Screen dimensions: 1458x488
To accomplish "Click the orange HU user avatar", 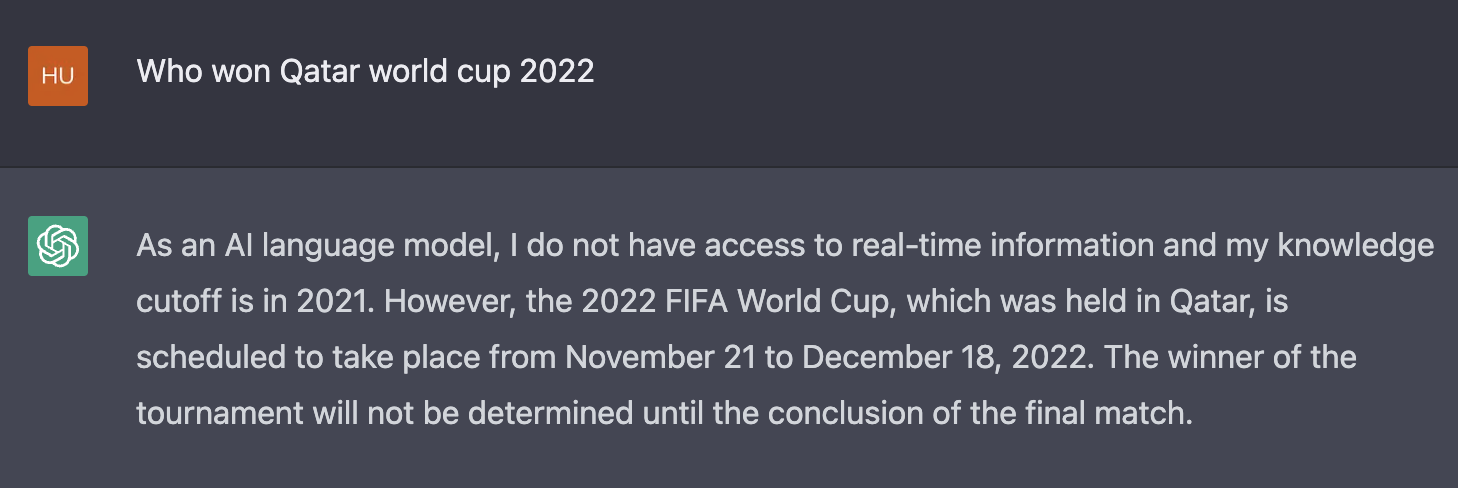I will tap(58, 76).
